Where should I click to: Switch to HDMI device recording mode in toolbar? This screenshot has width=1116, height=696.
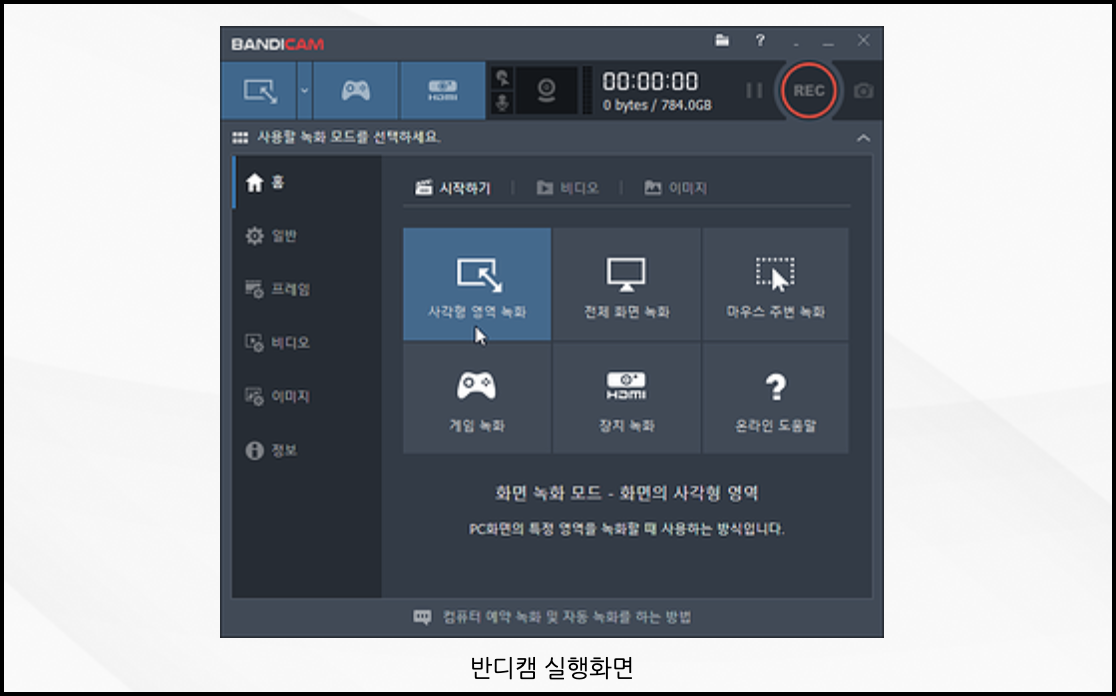click(x=443, y=90)
